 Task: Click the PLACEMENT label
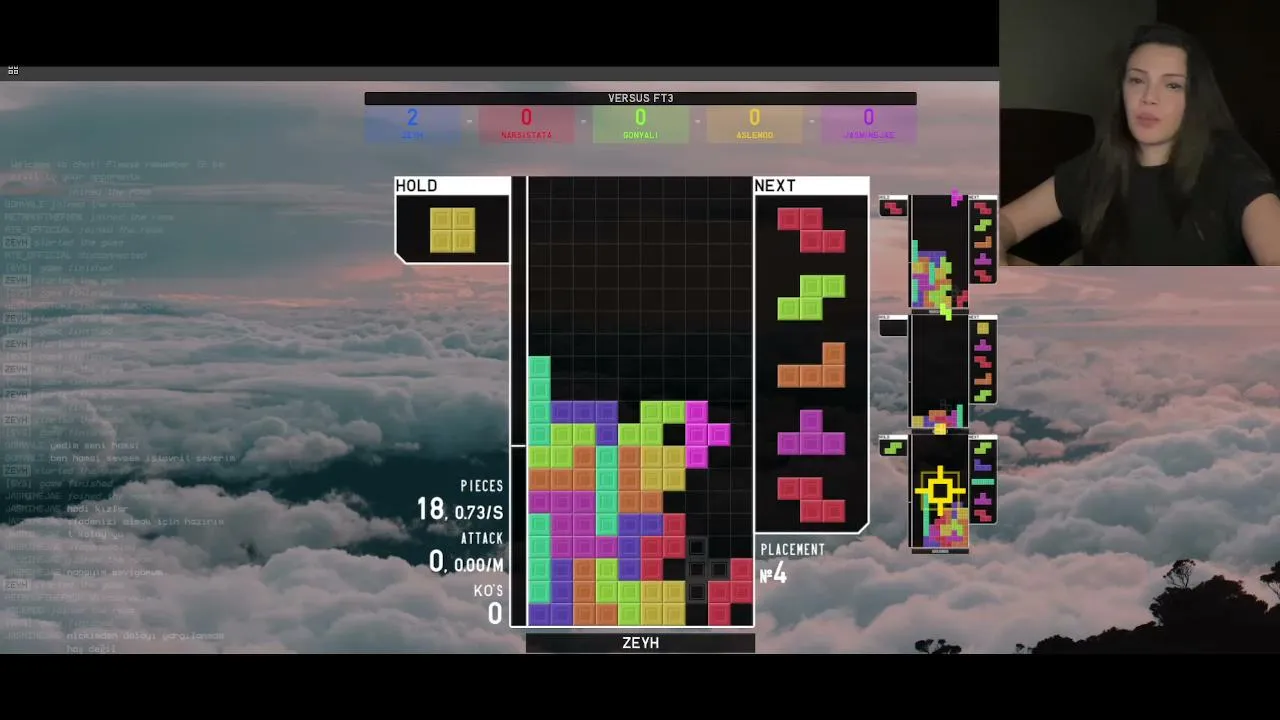point(793,550)
